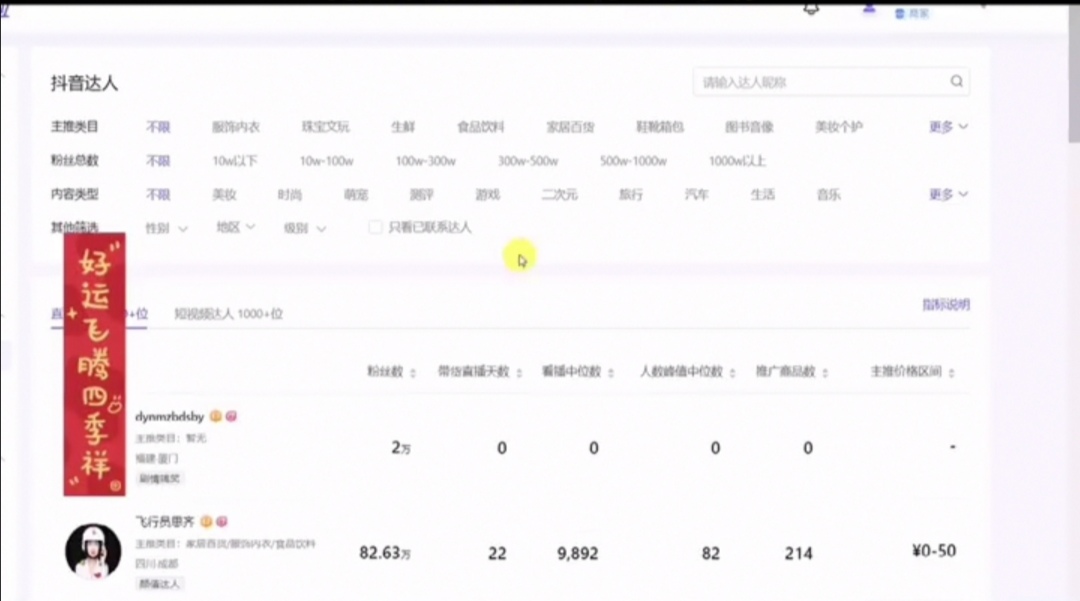Focus the 请输入达人昵称 search field
The image size is (1080, 601).
831,82
